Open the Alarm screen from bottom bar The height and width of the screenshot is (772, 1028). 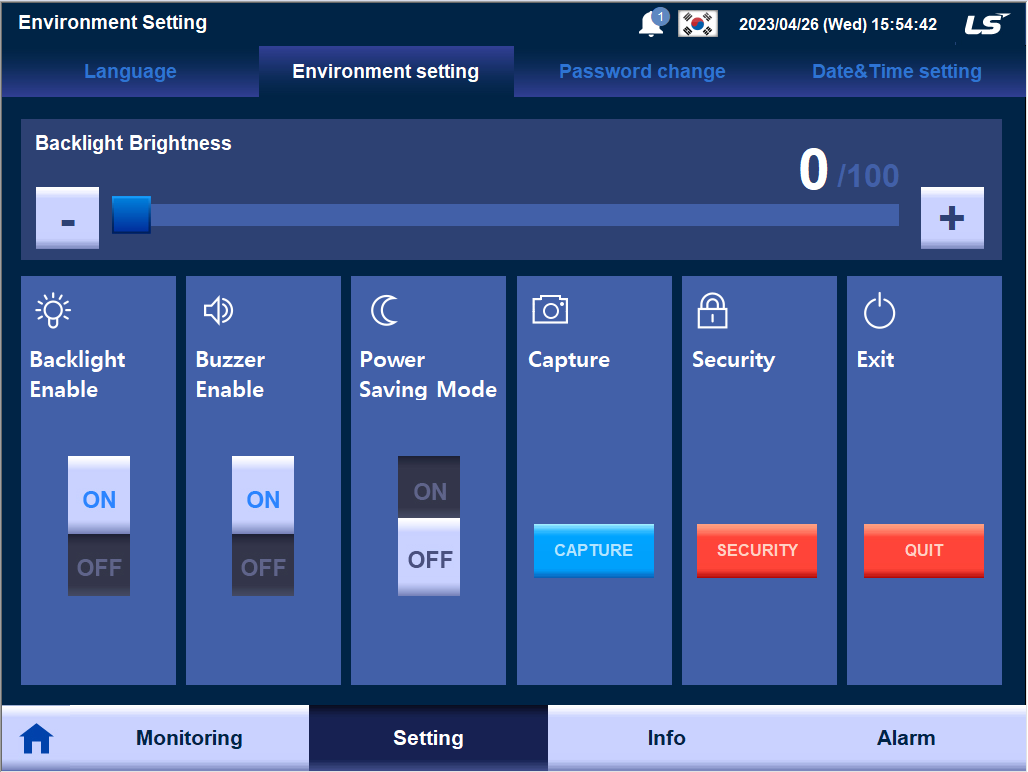906,737
